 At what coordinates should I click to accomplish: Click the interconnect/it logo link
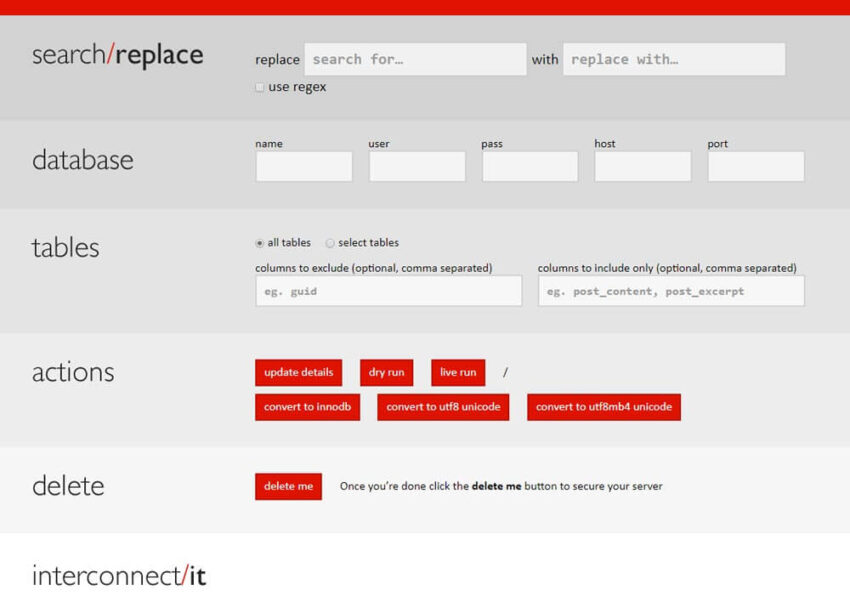point(118,576)
